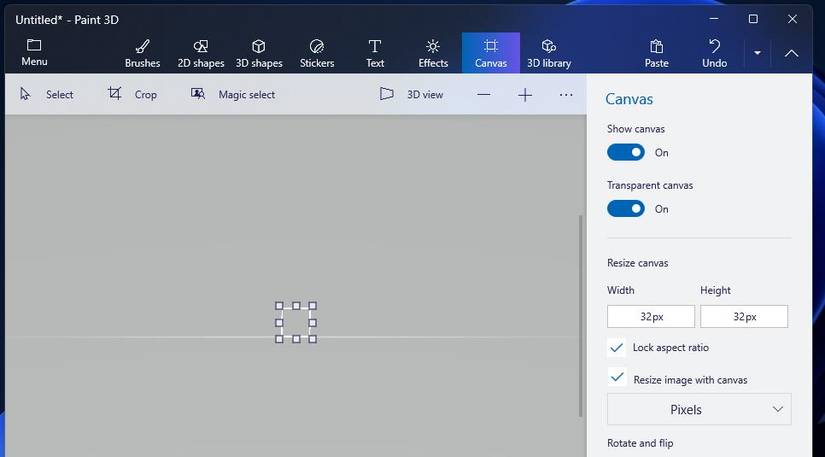This screenshot has width=825, height=457.
Task: Zoom in with the plus button
Action: click(x=525, y=95)
